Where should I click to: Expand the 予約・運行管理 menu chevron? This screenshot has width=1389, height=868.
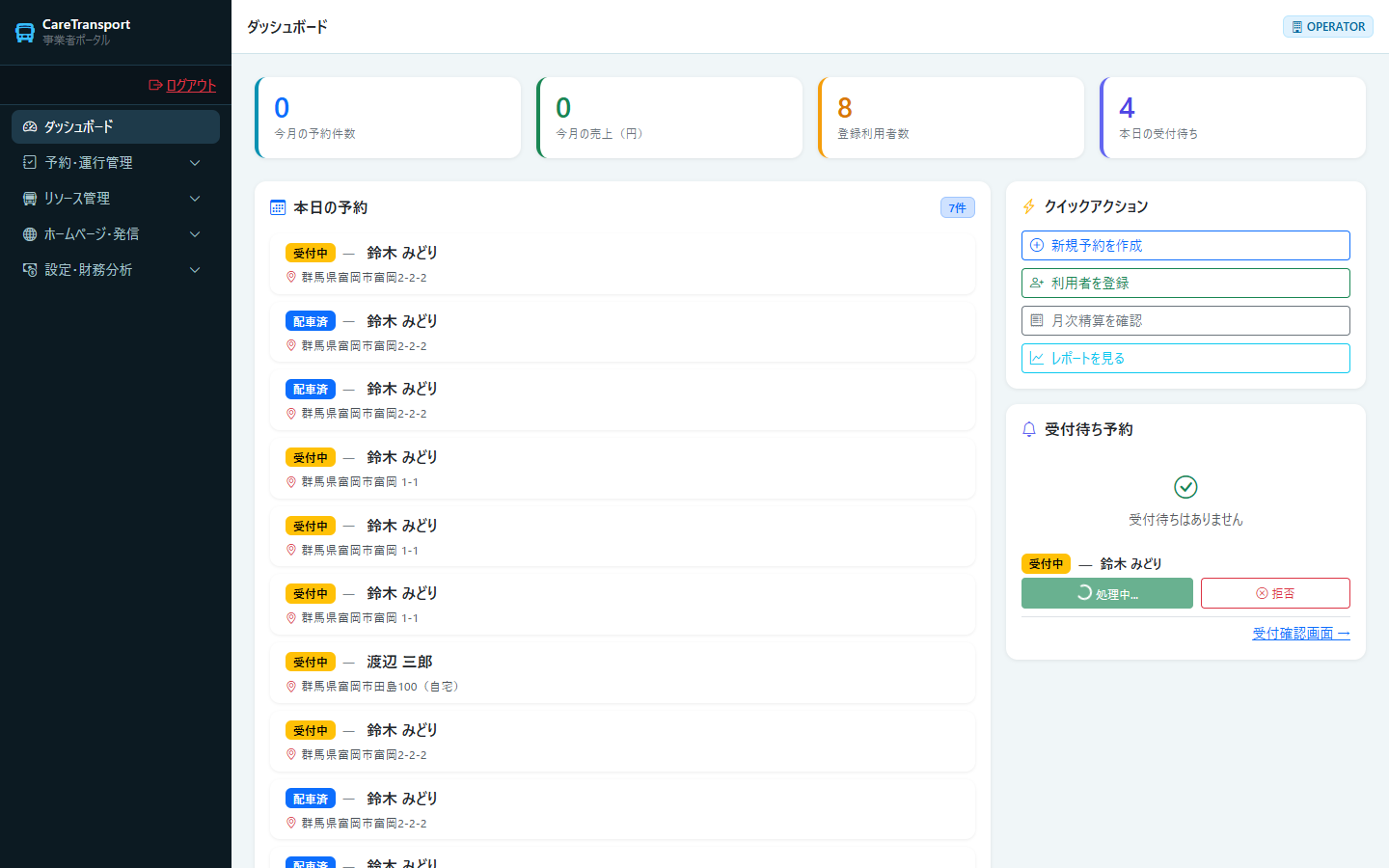[x=195, y=163]
